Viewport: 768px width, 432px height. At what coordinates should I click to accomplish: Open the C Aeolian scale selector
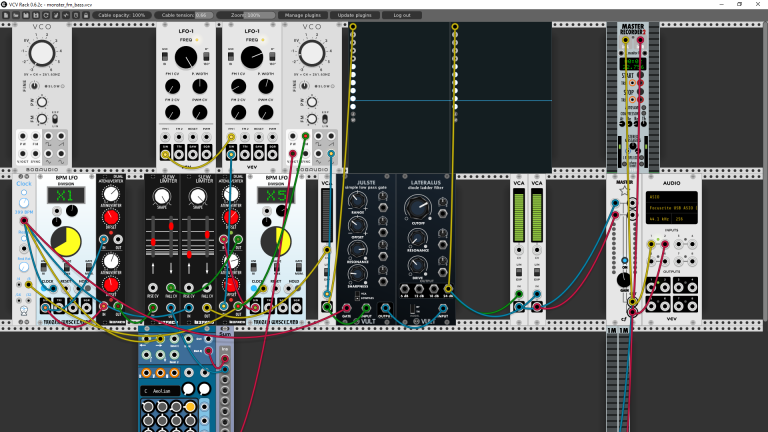click(x=160, y=391)
